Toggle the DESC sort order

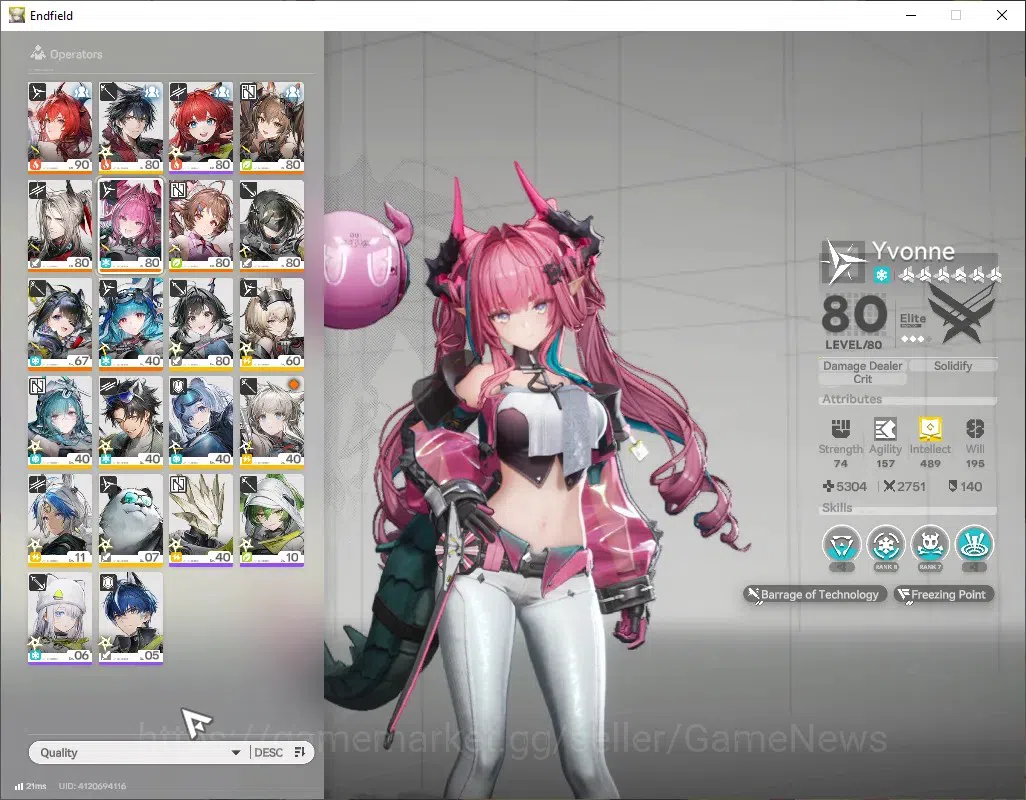point(268,752)
